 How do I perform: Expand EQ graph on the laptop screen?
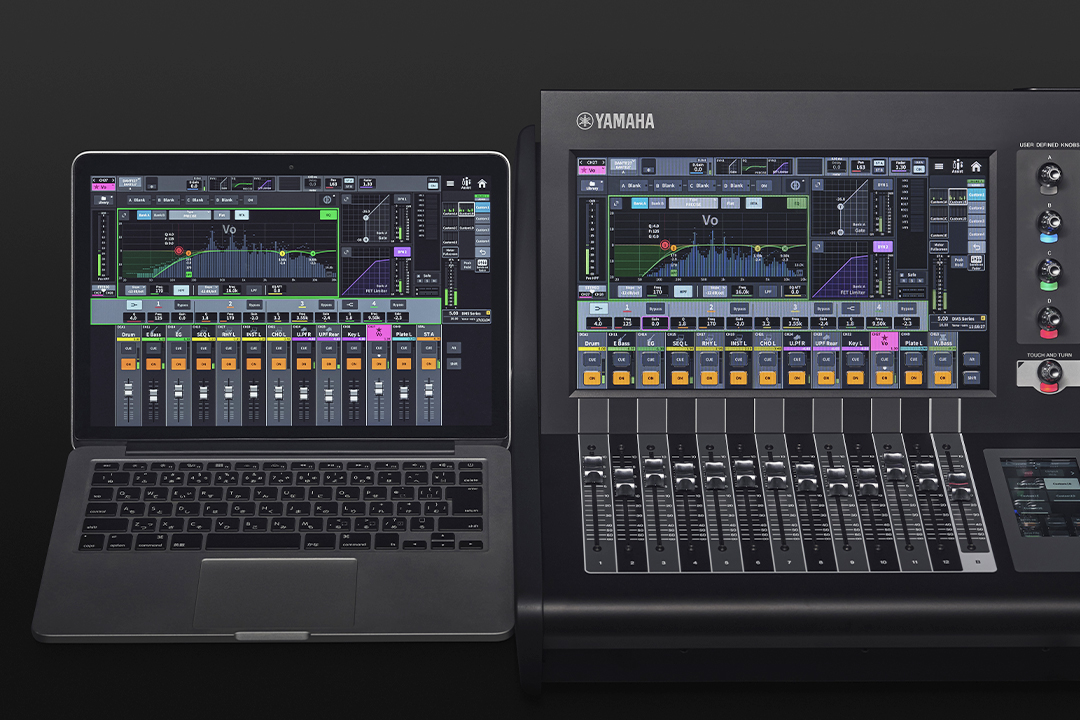[x=124, y=215]
